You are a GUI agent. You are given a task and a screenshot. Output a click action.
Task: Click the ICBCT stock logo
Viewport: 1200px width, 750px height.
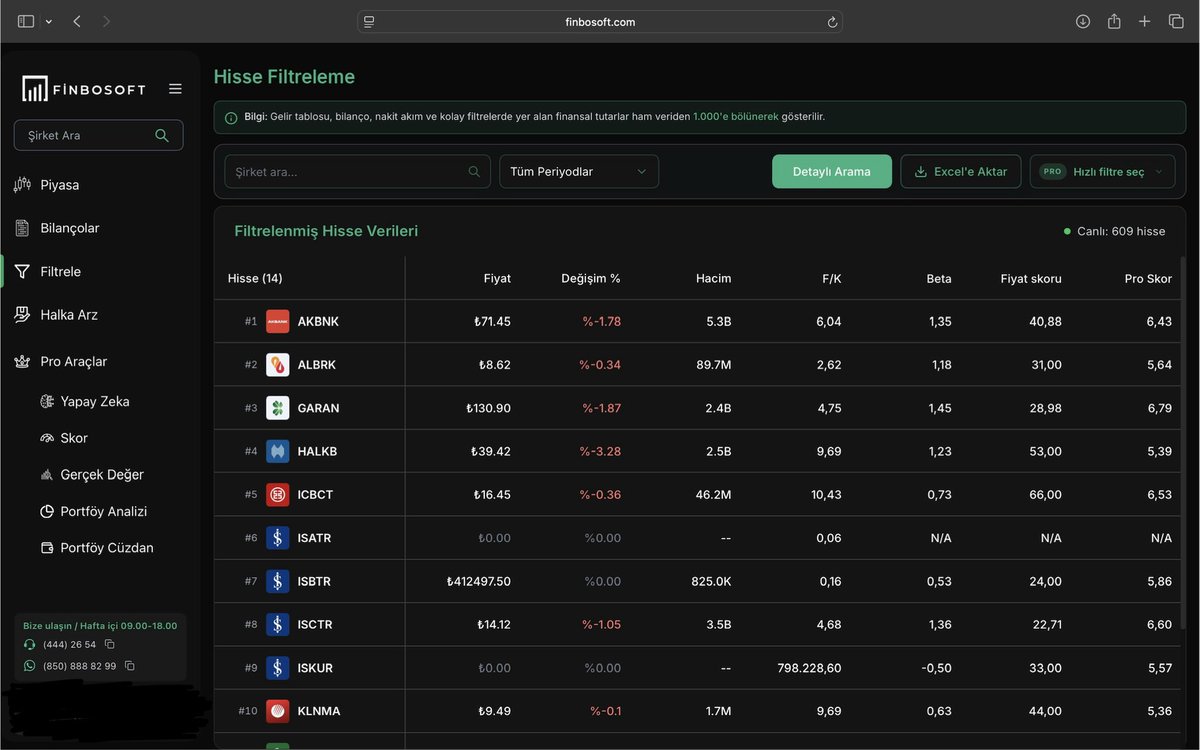click(x=278, y=494)
